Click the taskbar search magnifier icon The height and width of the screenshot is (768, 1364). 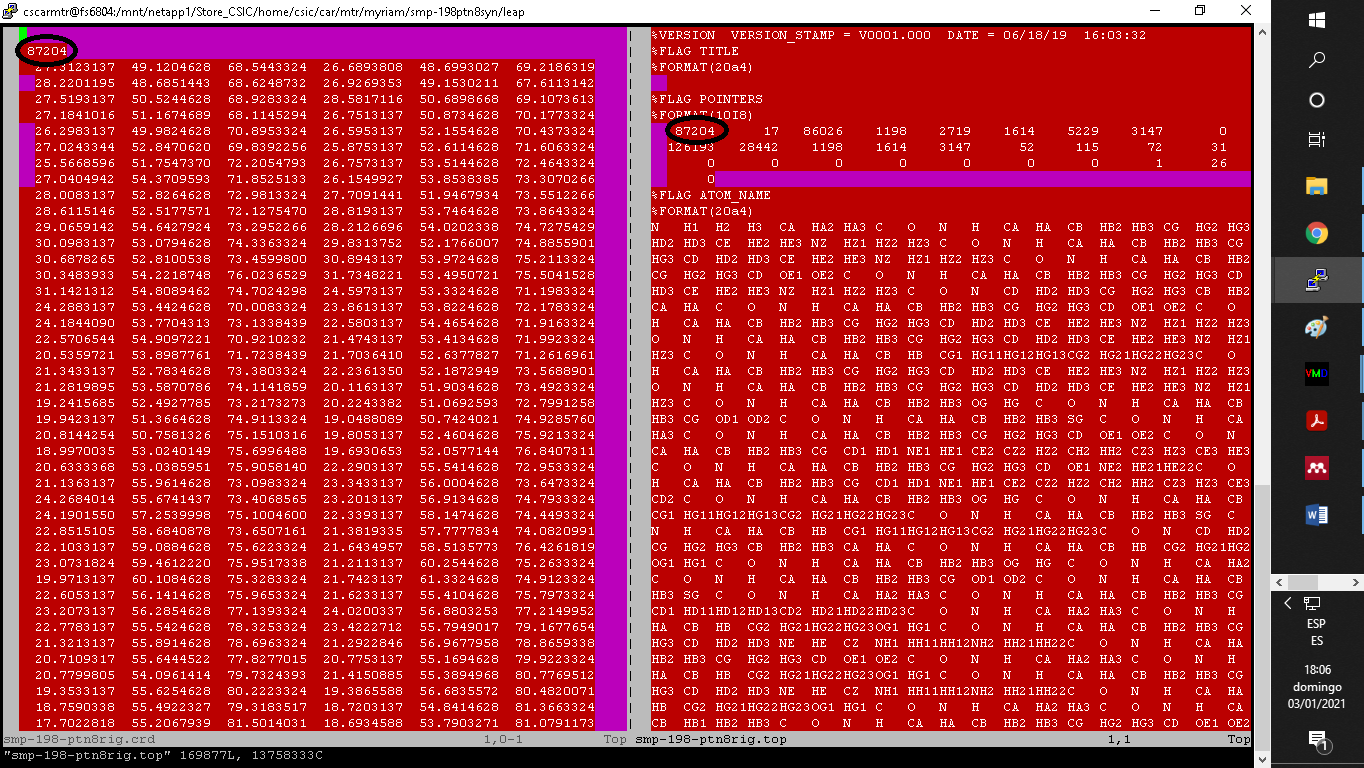pos(1317,60)
